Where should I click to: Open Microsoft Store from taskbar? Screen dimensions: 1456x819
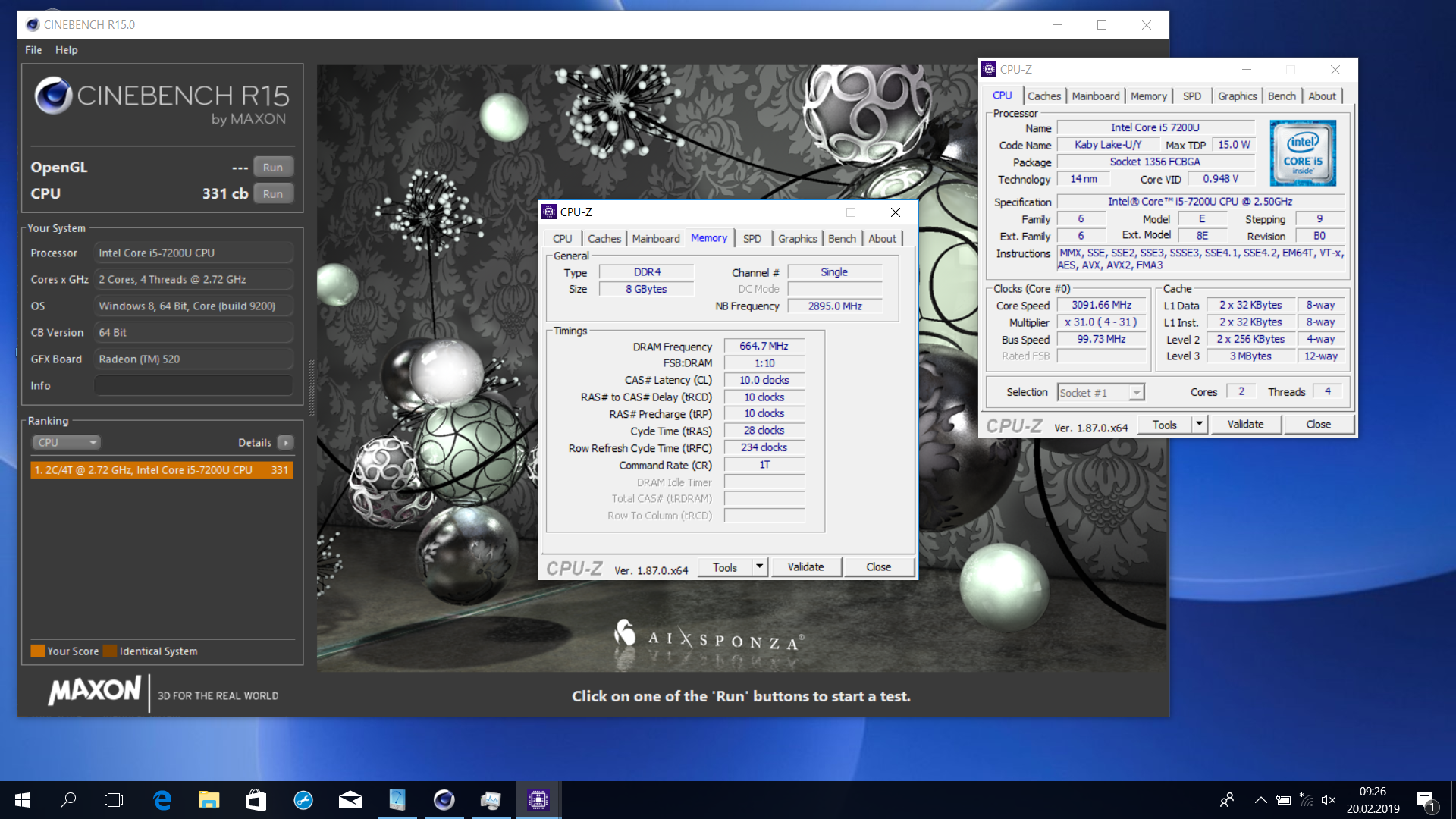tap(256, 800)
